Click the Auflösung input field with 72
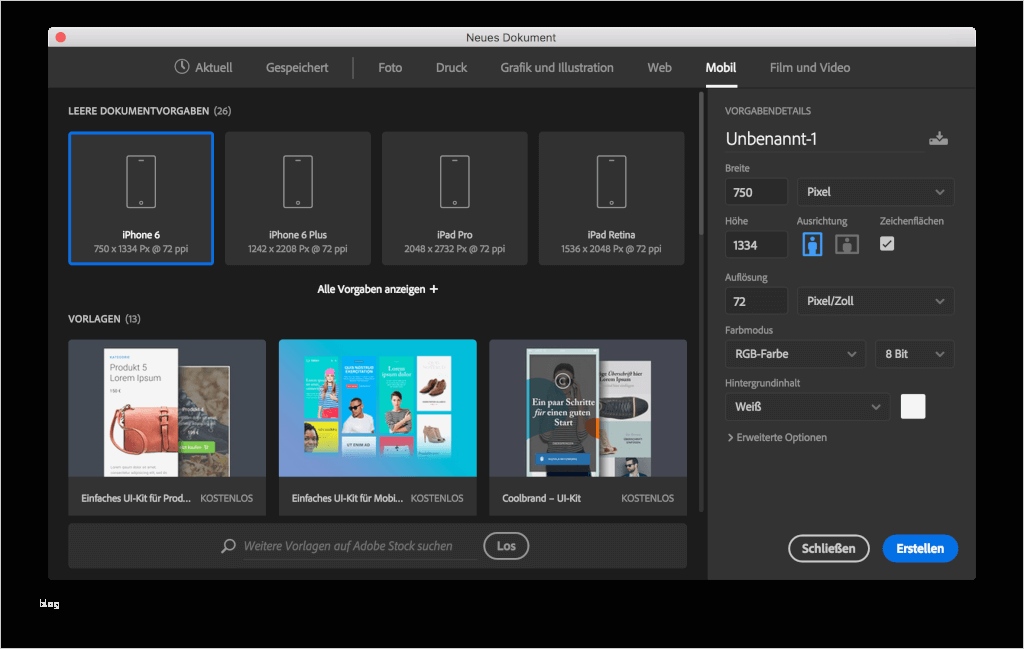 pos(756,301)
